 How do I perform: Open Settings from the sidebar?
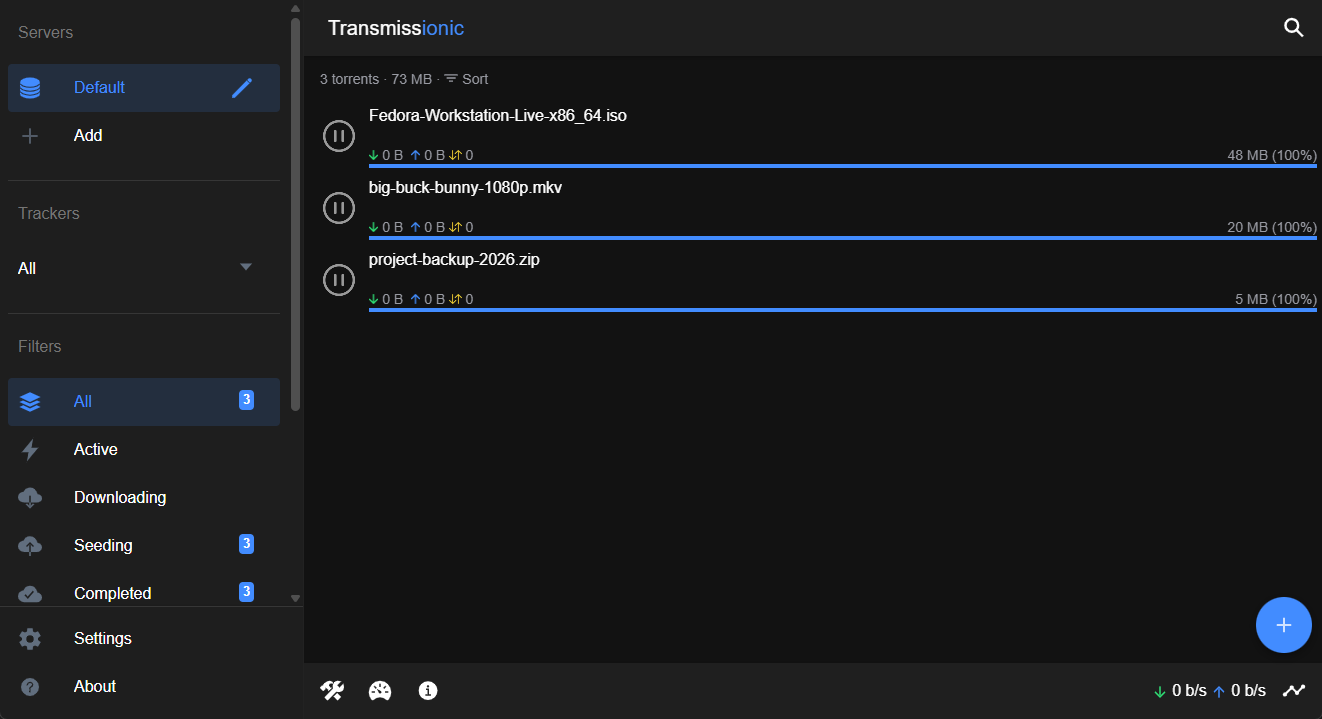pyautogui.click(x=144, y=639)
